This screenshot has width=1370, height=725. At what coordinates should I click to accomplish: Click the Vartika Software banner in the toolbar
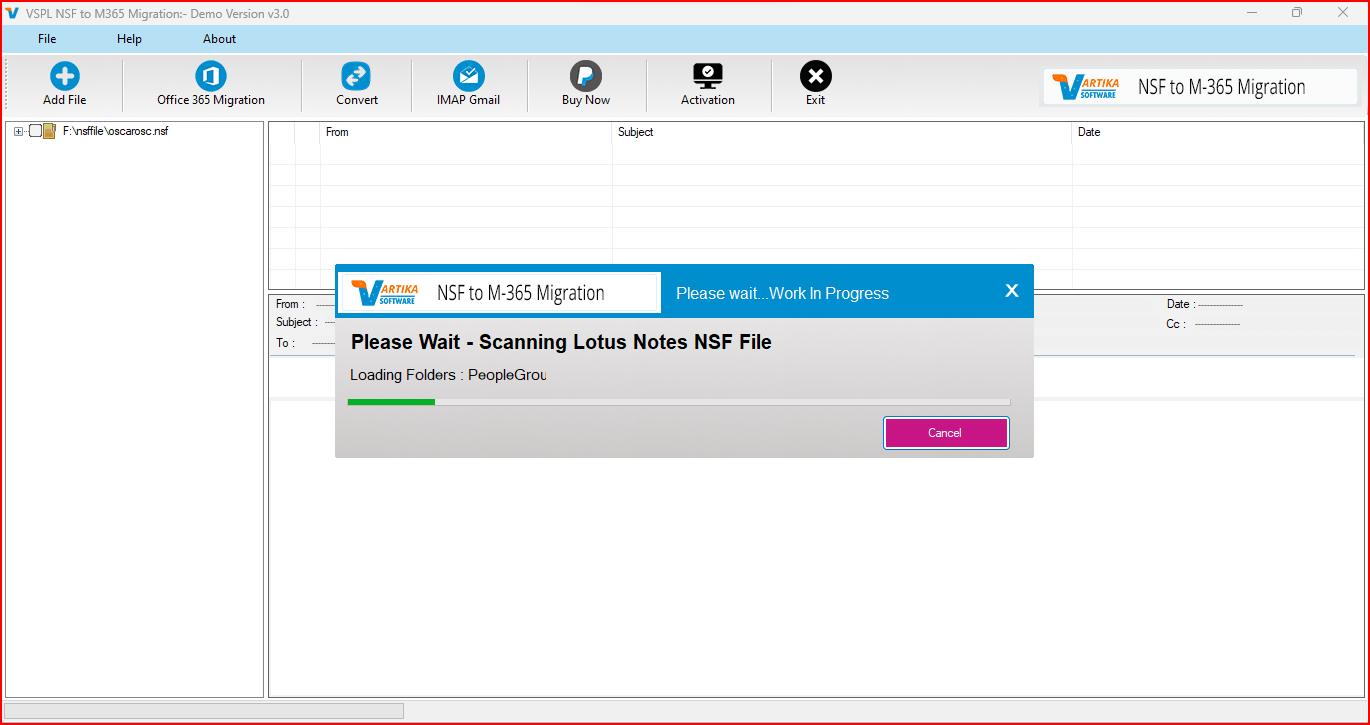1199,87
